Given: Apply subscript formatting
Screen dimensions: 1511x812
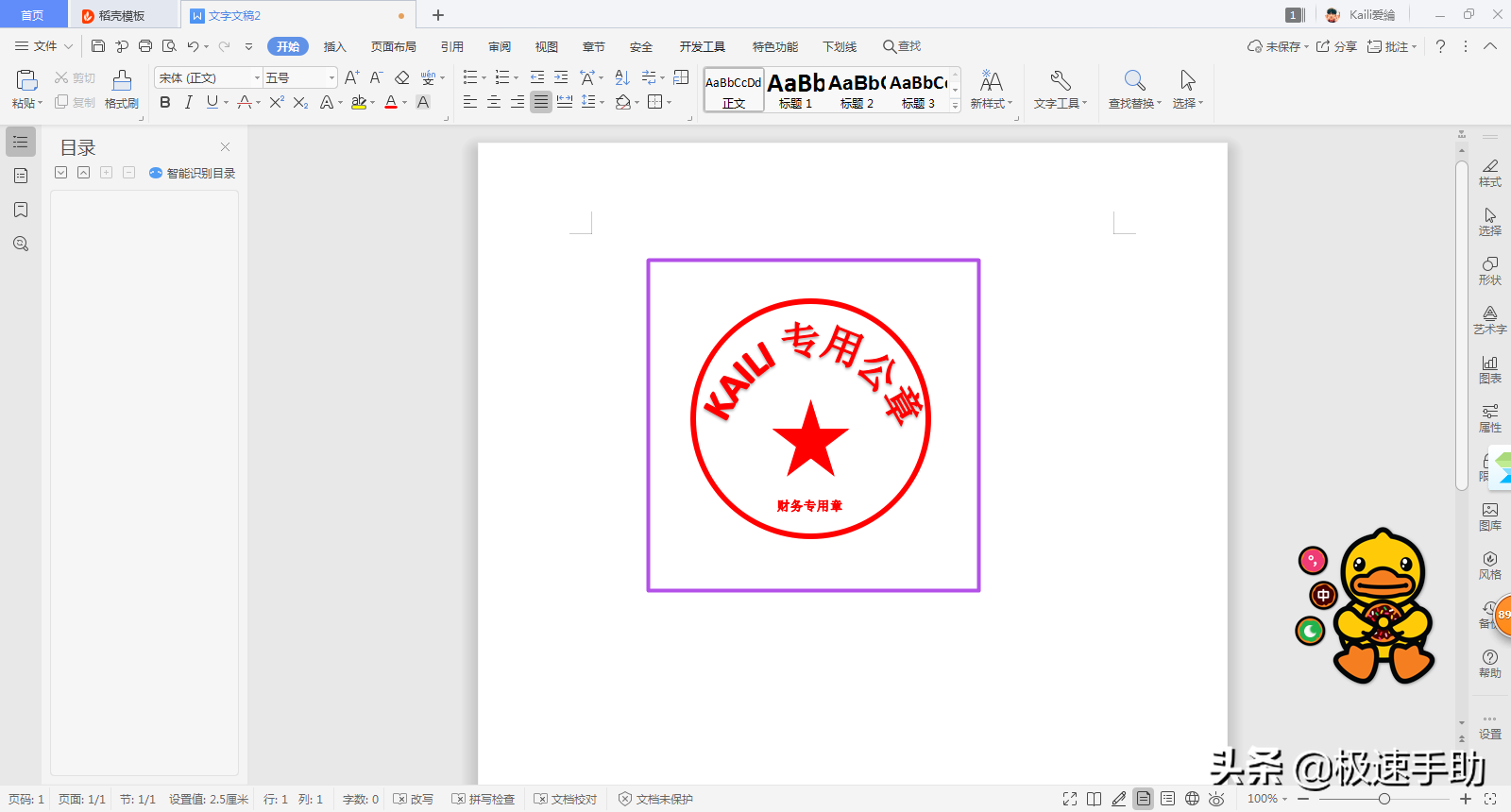Looking at the screenshot, I should (x=300, y=102).
